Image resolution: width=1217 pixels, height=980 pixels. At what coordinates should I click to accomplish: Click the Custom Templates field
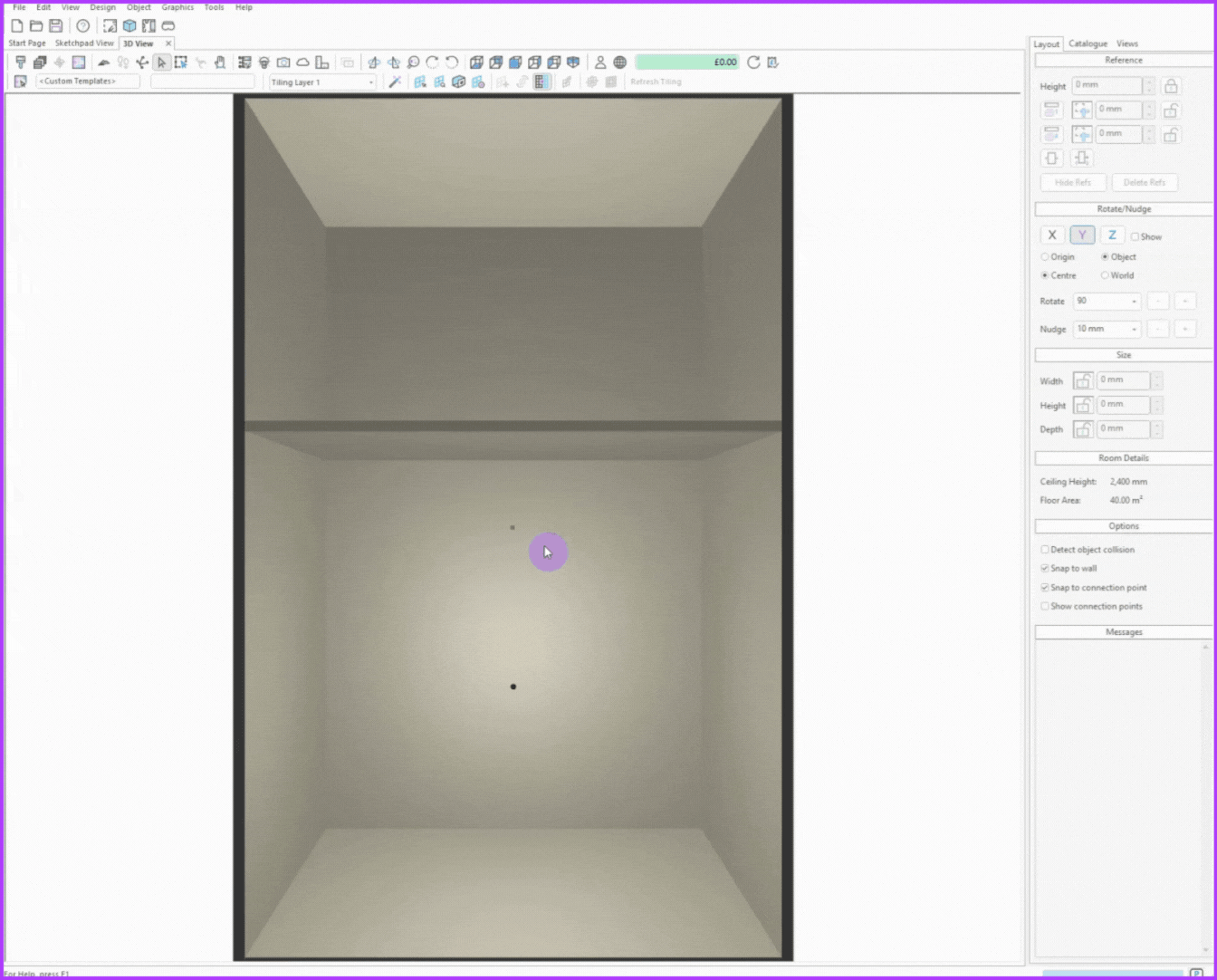[88, 82]
